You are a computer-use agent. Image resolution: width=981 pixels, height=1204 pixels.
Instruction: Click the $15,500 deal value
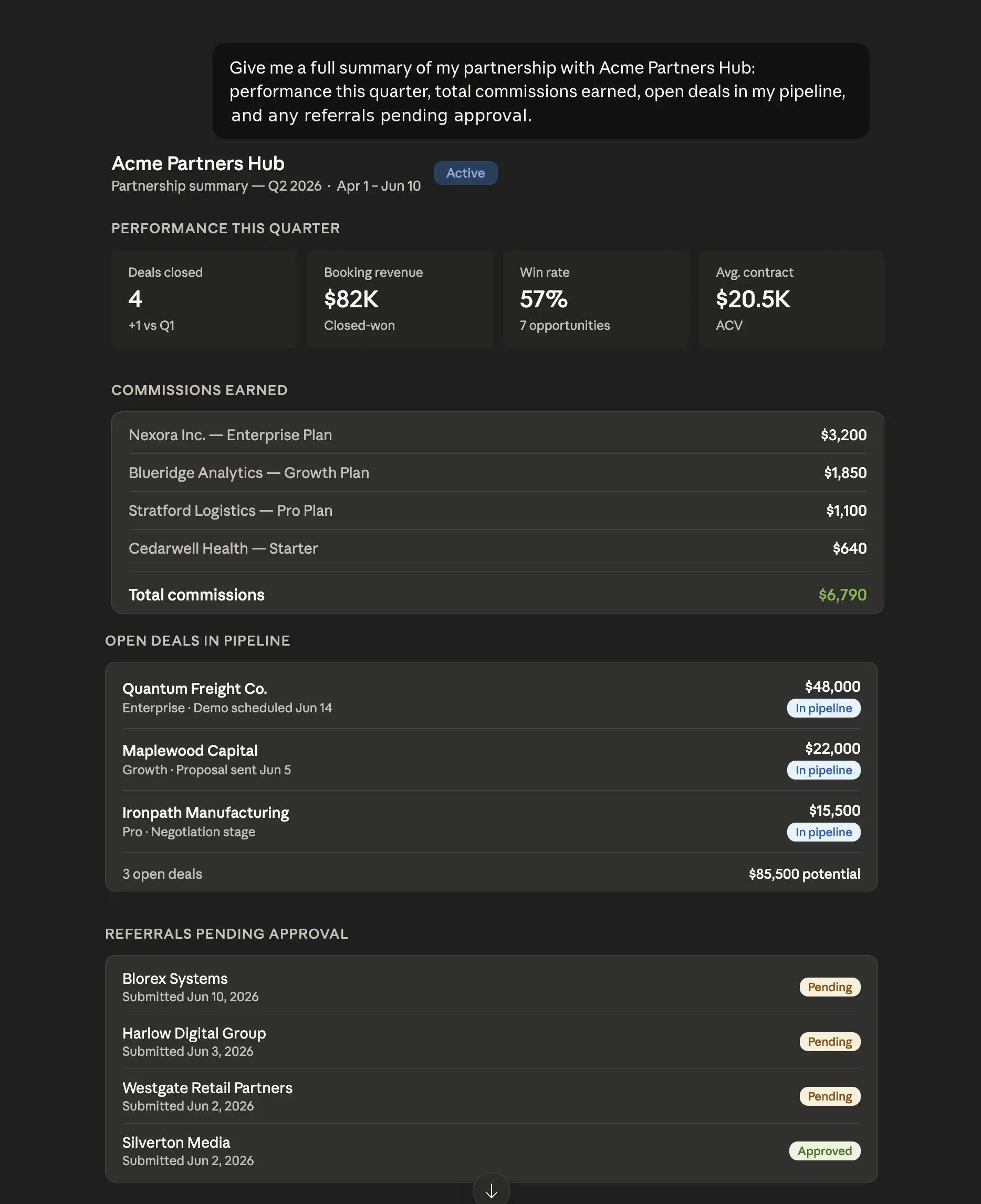coord(834,811)
